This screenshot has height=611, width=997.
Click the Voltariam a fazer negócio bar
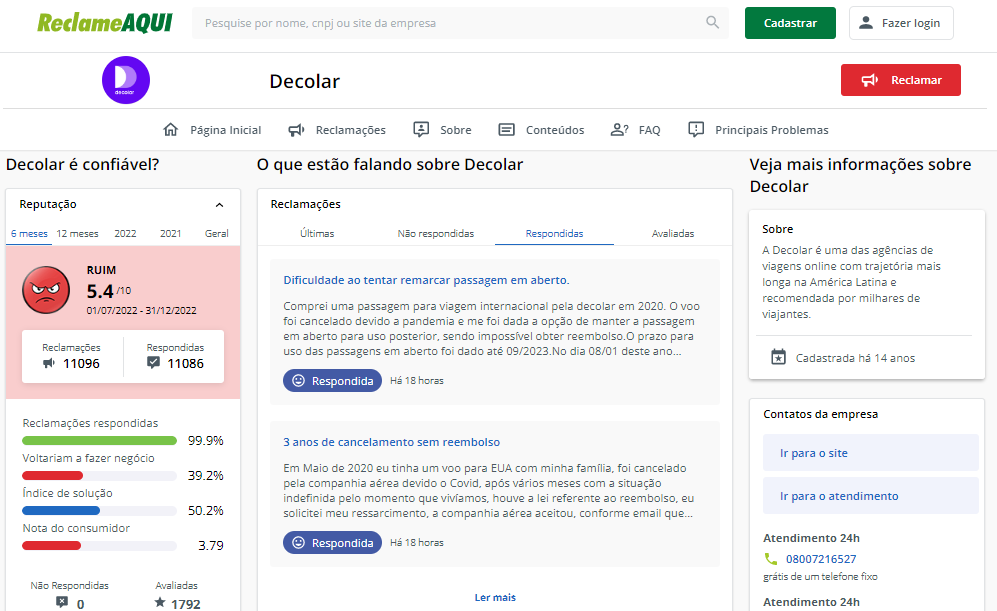(99, 476)
